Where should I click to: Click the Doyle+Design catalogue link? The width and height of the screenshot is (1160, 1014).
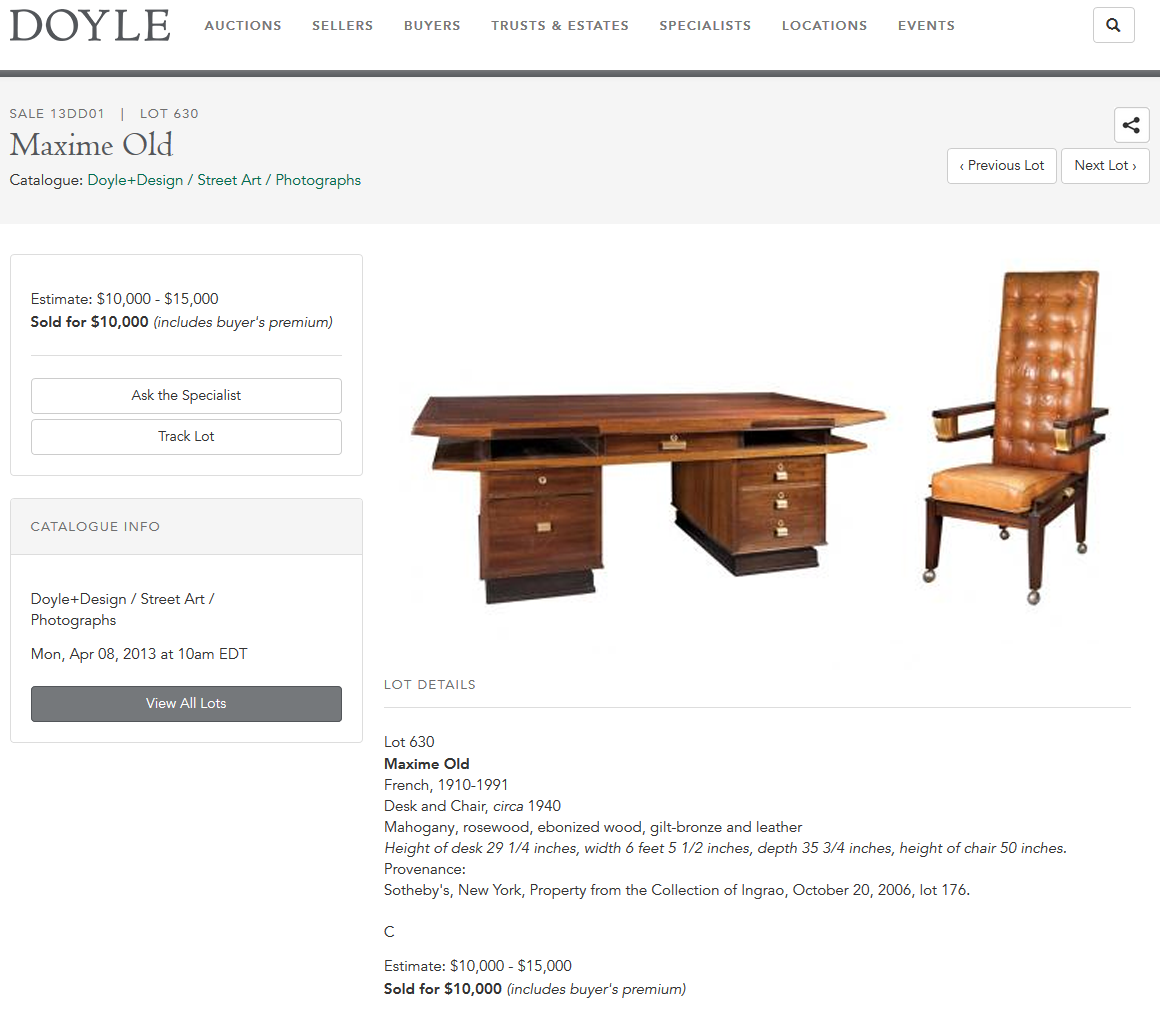pos(224,180)
